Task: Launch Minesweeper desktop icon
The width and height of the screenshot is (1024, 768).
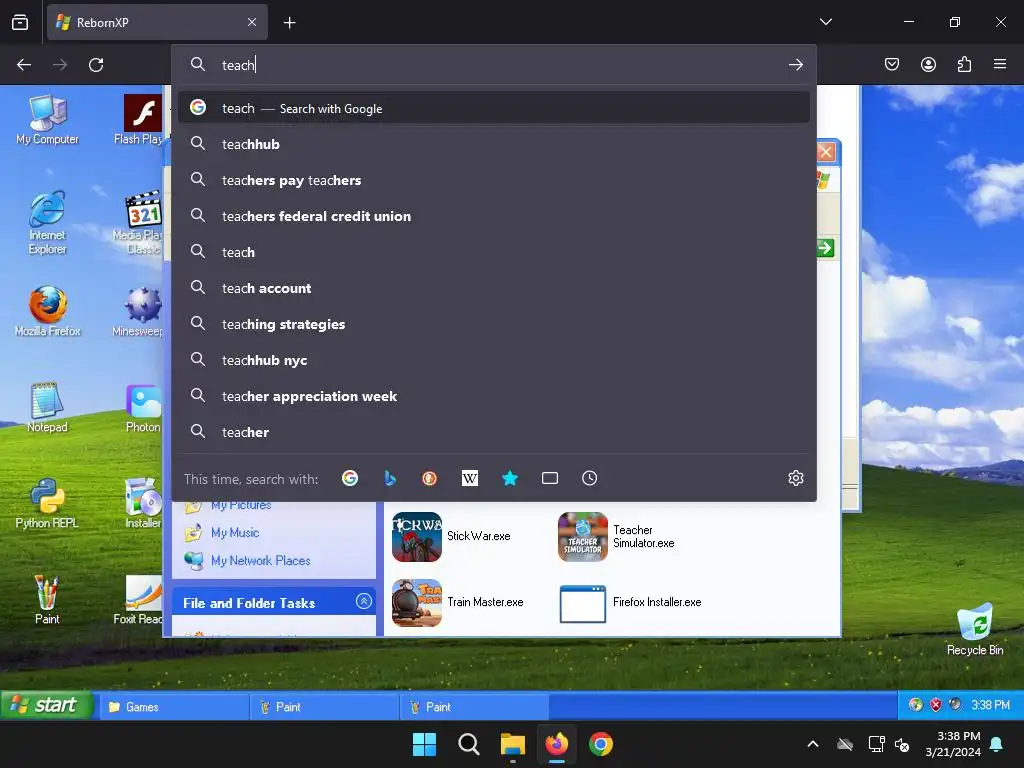Action: click(x=138, y=312)
